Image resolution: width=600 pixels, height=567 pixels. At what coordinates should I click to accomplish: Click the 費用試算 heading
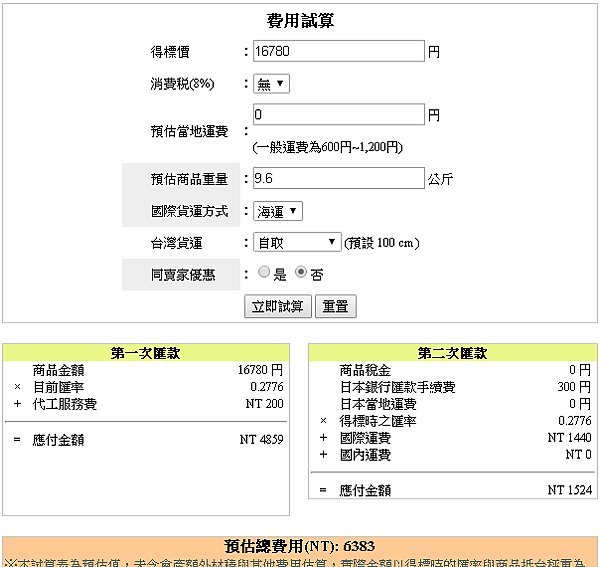pyautogui.click(x=300, y=21)
